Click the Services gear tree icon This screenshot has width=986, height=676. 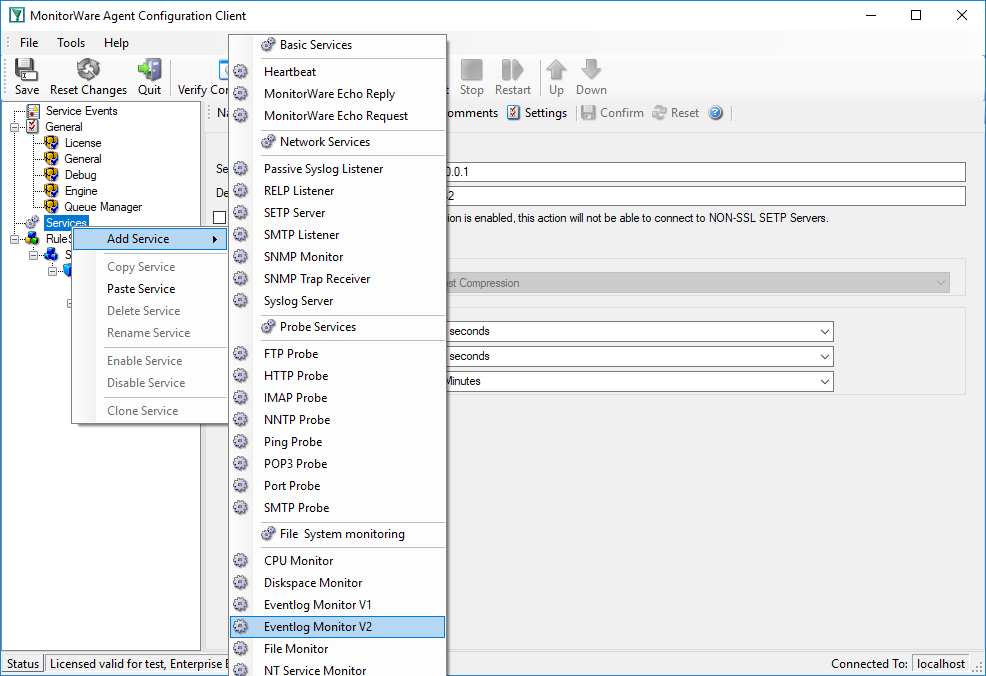tap(32, 223)
